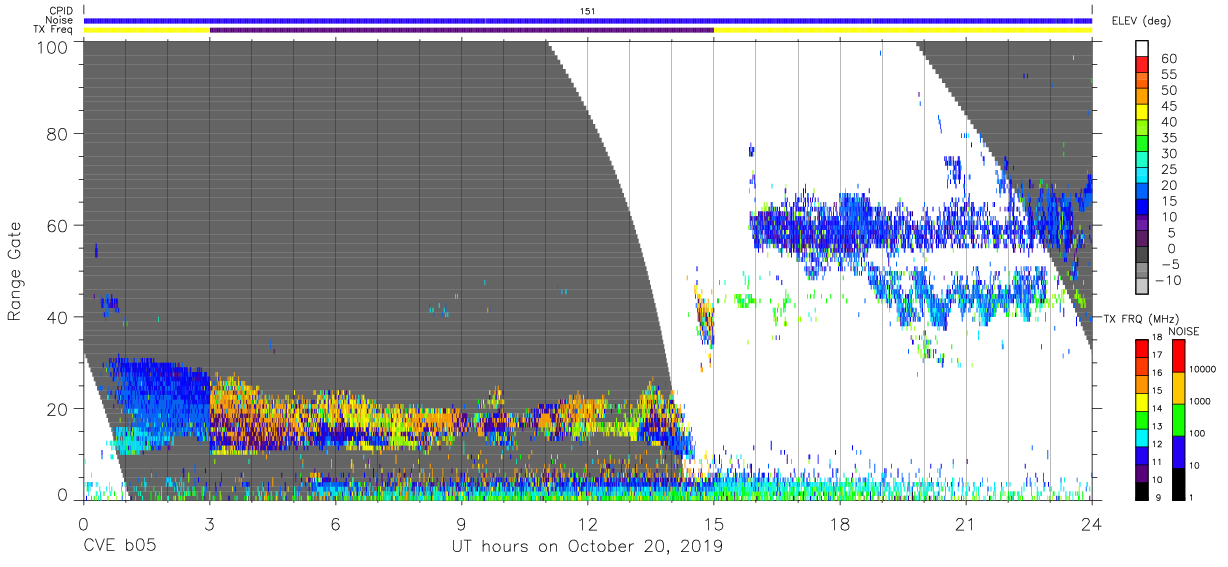Click the CPID label at top left

59,11
